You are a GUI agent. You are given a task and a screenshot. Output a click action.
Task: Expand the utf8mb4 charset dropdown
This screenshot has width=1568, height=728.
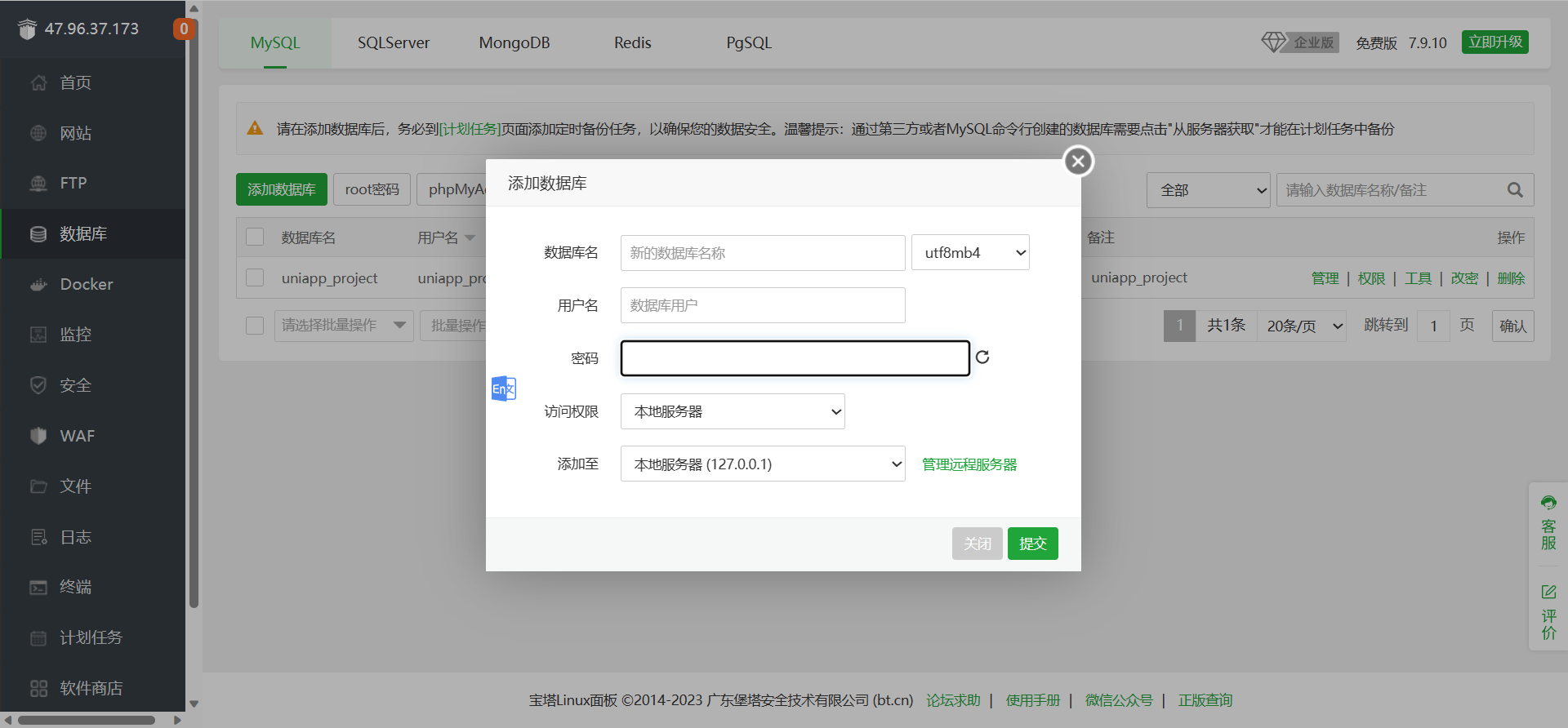pyautogui.click(x=970, y=253)
